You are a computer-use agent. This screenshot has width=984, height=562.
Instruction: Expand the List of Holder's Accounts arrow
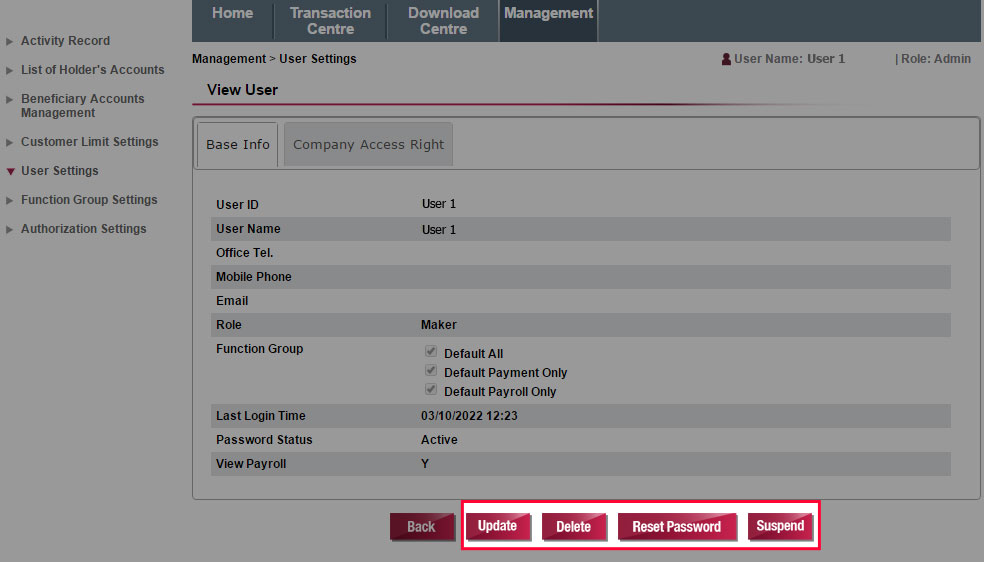(9, 70)
